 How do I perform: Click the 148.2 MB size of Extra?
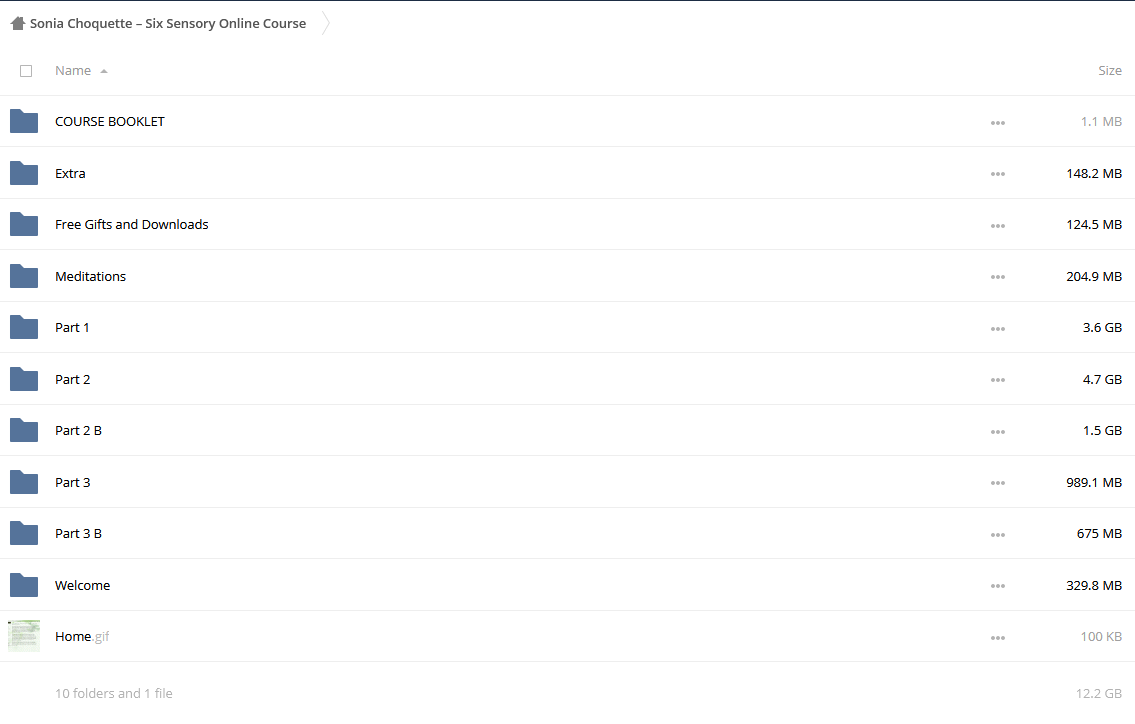[1094, 173]
